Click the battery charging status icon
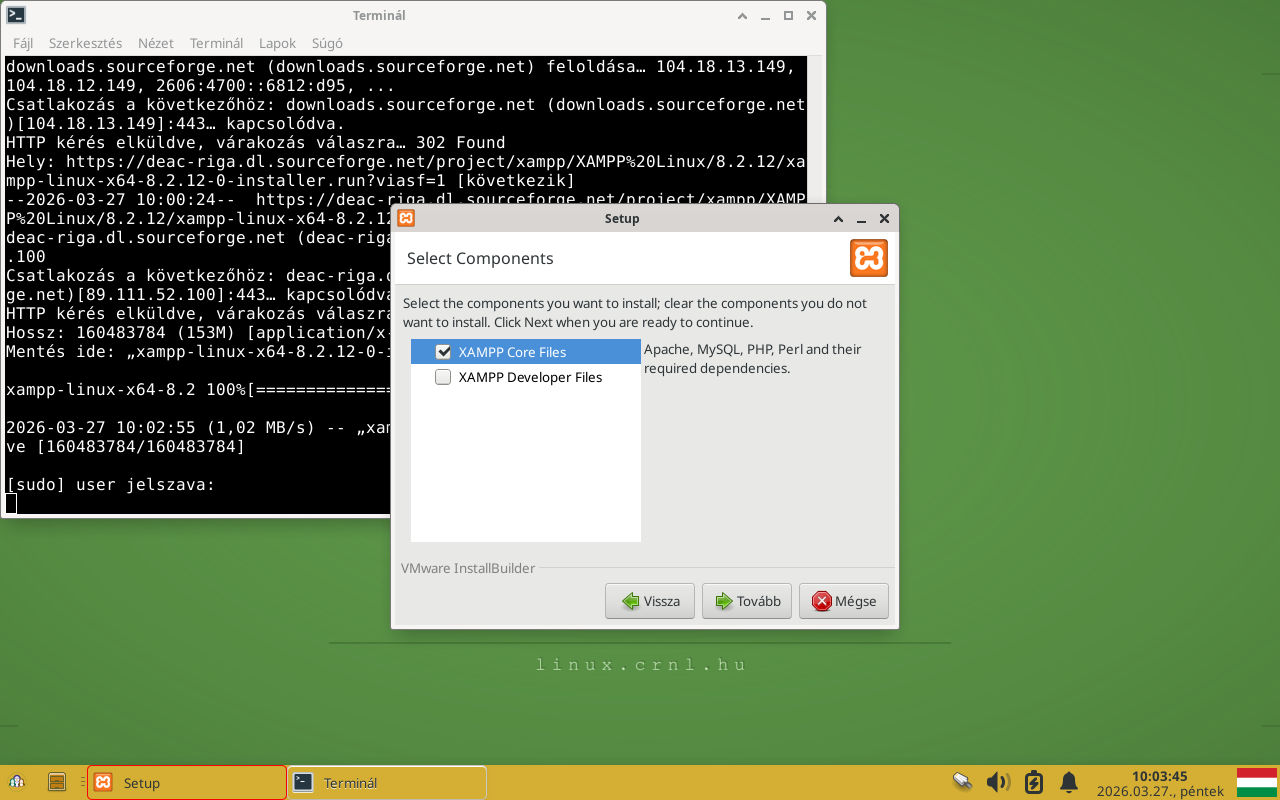Viewport: 1280px width, 800px height. 1033,781
